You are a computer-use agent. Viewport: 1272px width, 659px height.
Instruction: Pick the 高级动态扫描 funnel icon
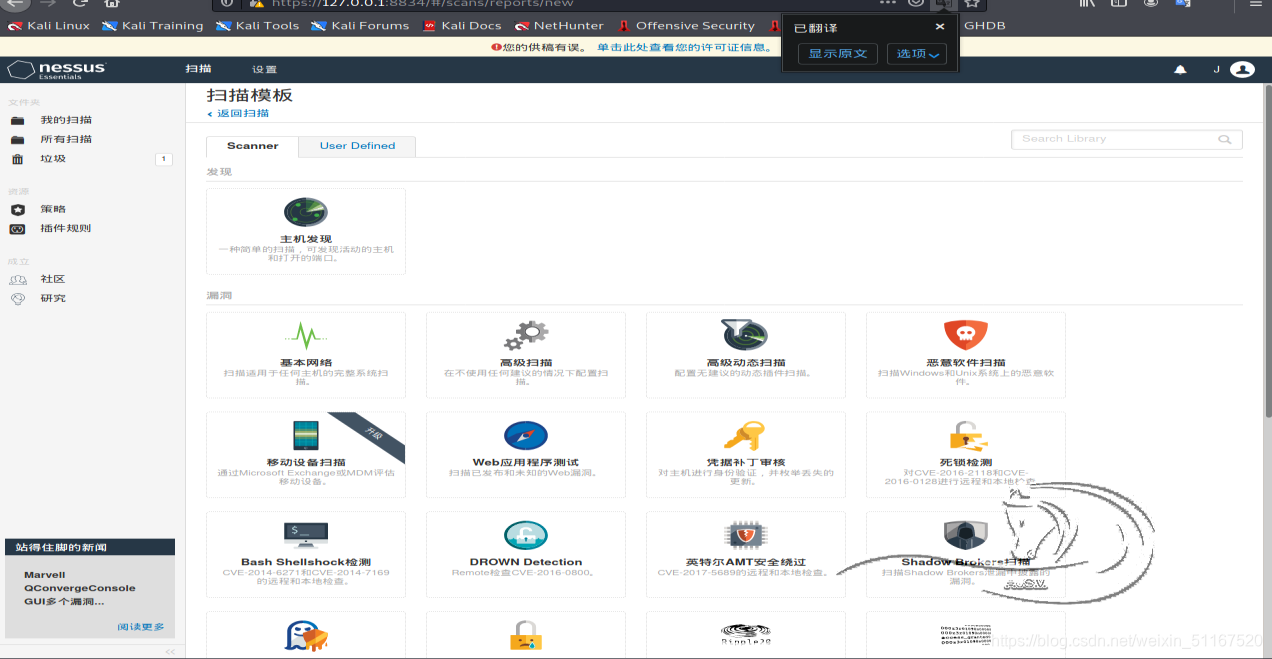tap(745, 336)
